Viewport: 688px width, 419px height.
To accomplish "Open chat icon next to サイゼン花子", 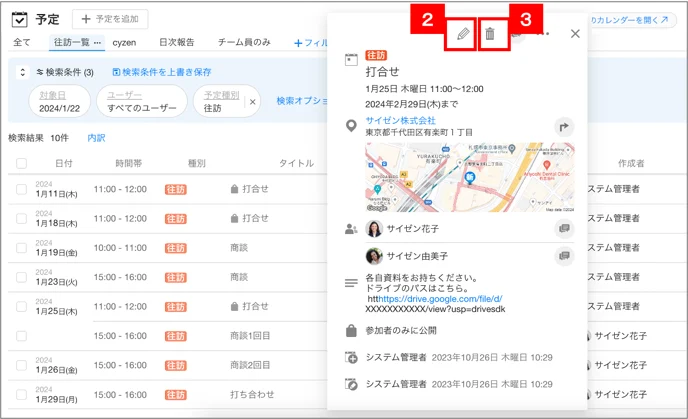I will [564, 229].
